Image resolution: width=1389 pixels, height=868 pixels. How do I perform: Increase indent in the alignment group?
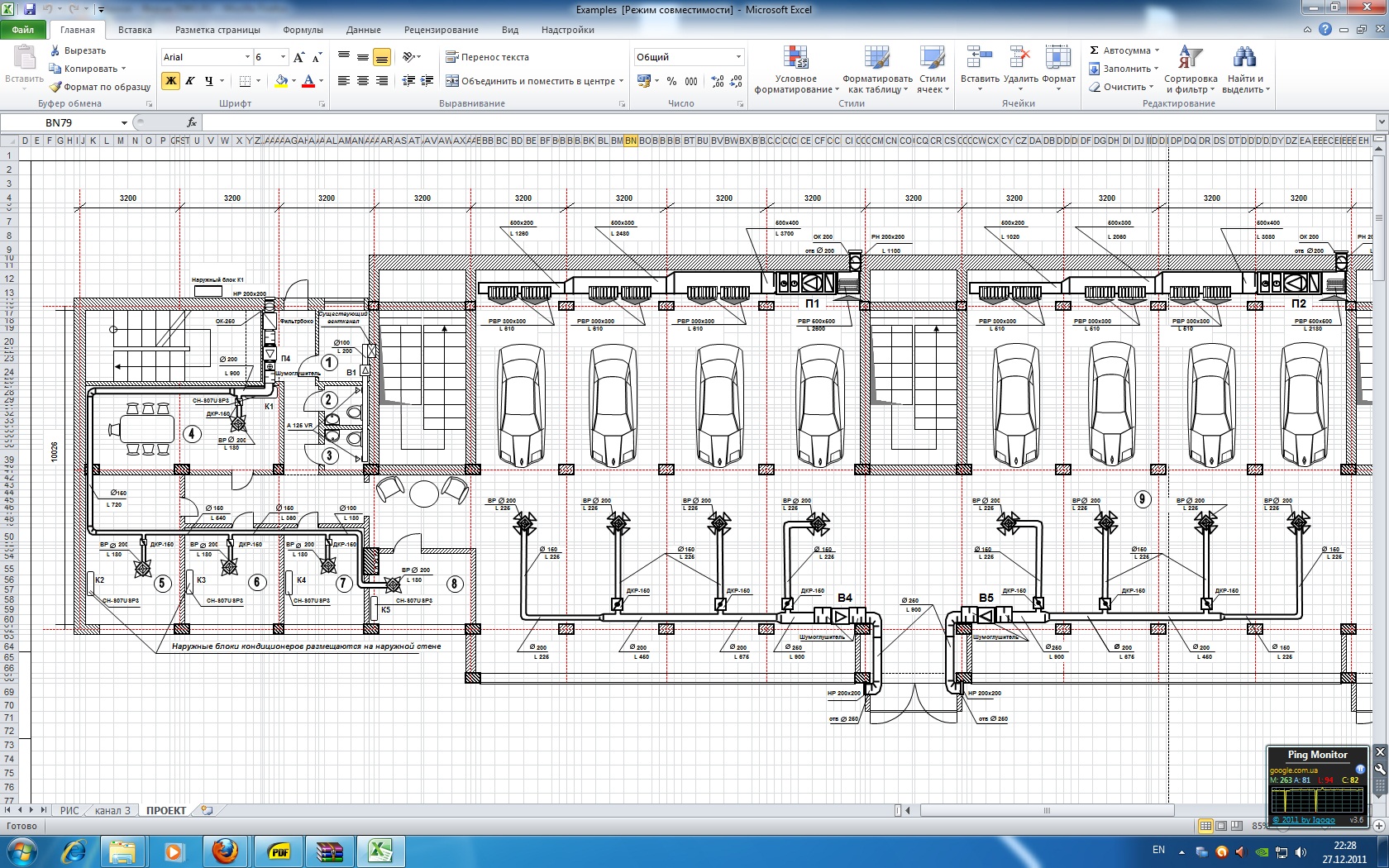tap(427, 81)
